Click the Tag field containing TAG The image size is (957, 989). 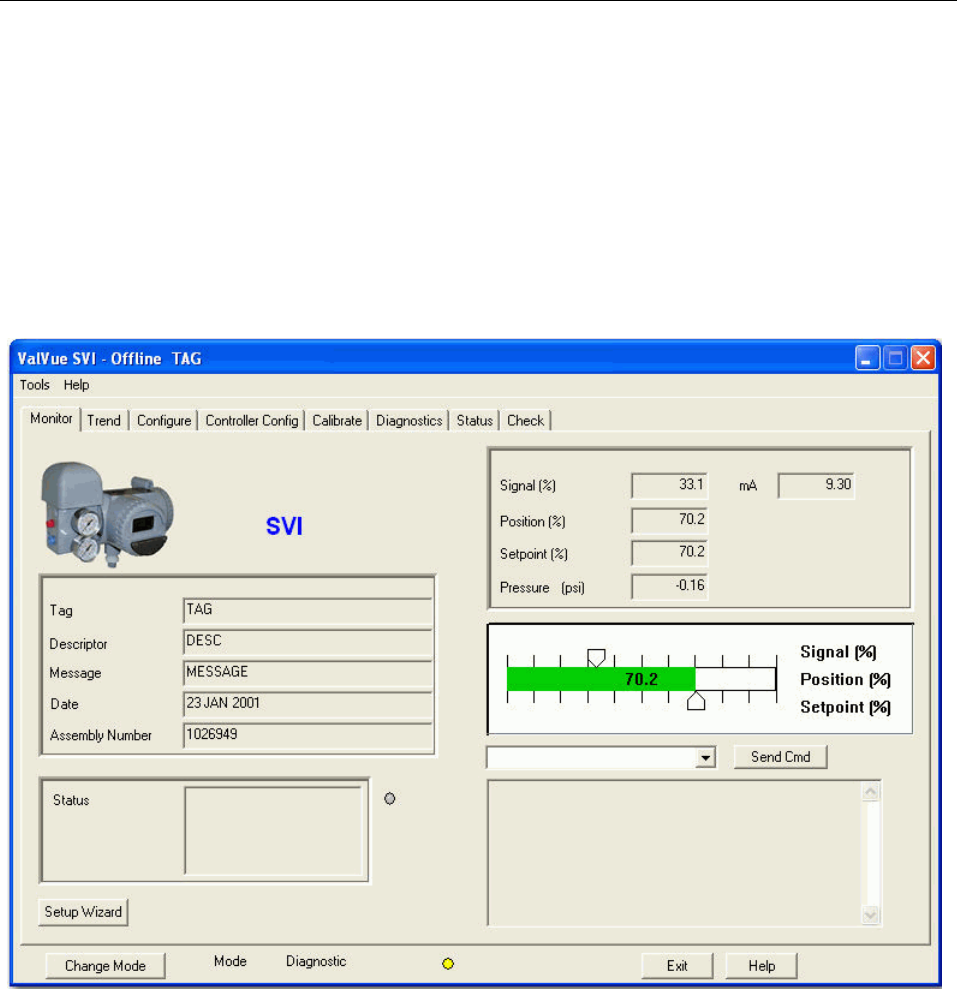pyautogui.click(x=308, y=611)
